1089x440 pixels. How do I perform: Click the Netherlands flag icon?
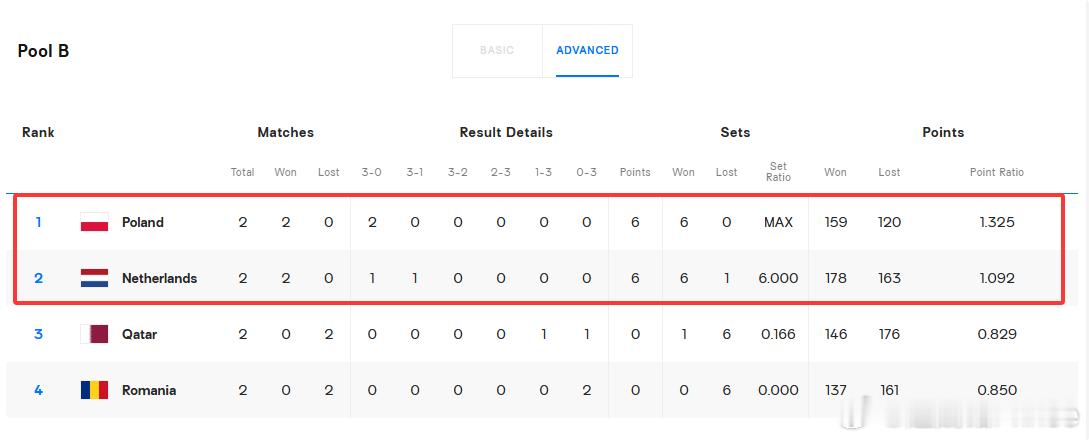click(94, 278)
